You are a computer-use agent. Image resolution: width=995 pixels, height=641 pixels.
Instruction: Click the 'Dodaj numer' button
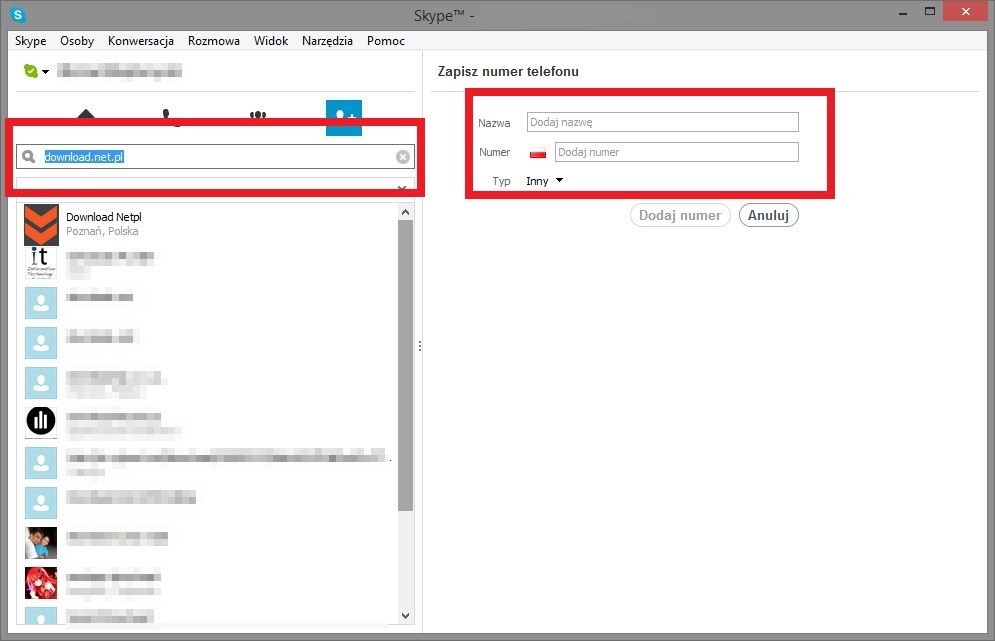pyautogui.click(x=680, y=215)
